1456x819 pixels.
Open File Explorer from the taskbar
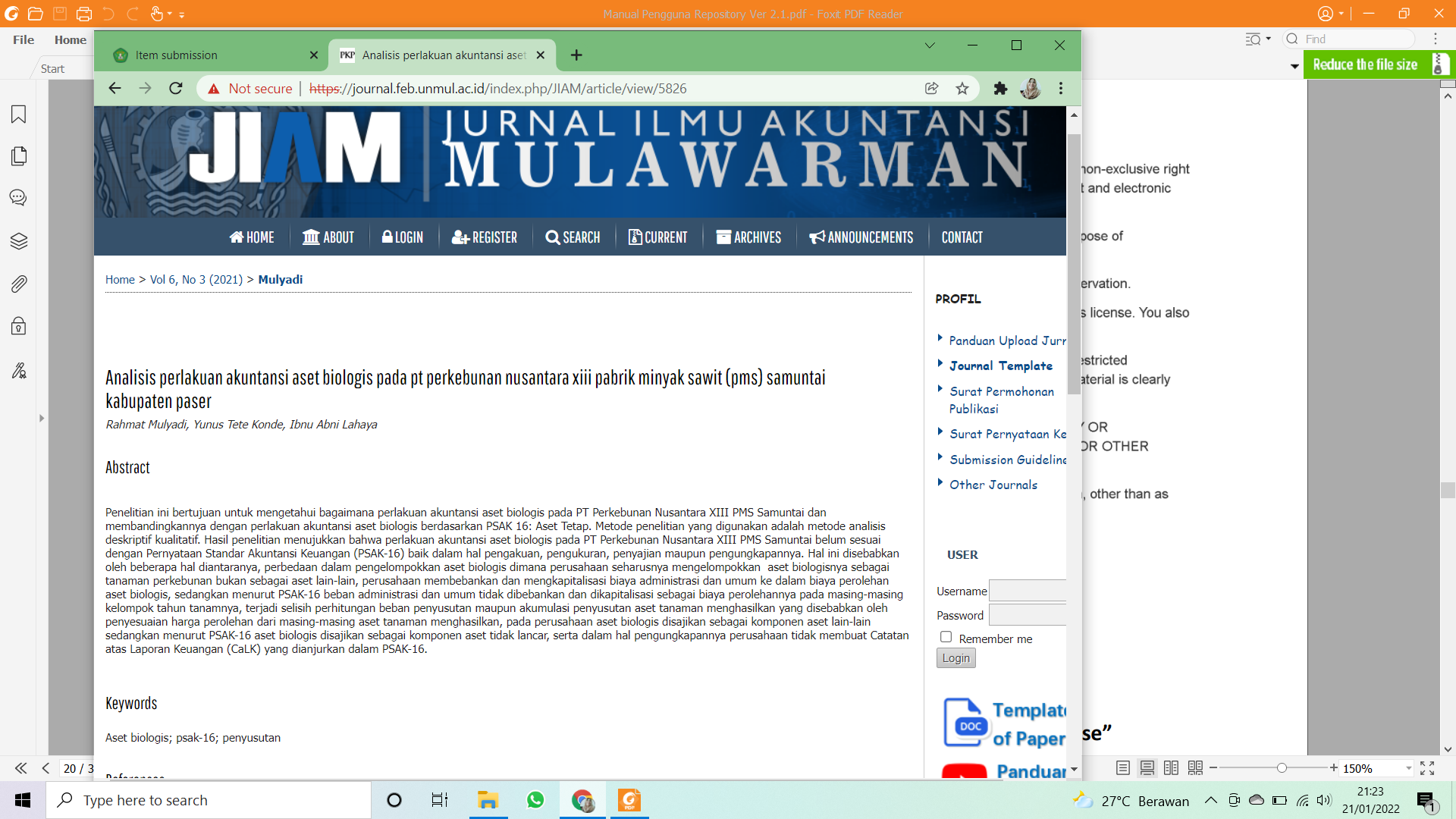click(x=488, y=800)
